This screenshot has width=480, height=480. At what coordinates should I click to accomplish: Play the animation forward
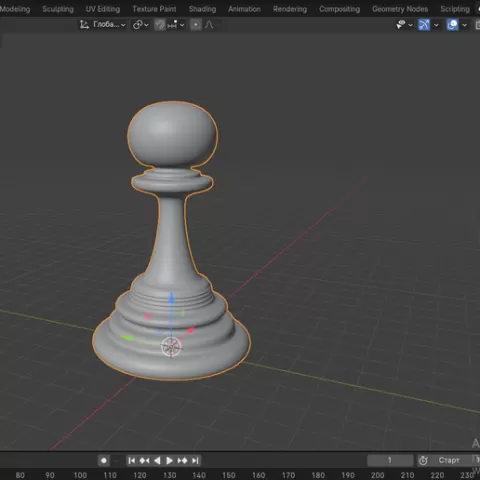[169, 461]
